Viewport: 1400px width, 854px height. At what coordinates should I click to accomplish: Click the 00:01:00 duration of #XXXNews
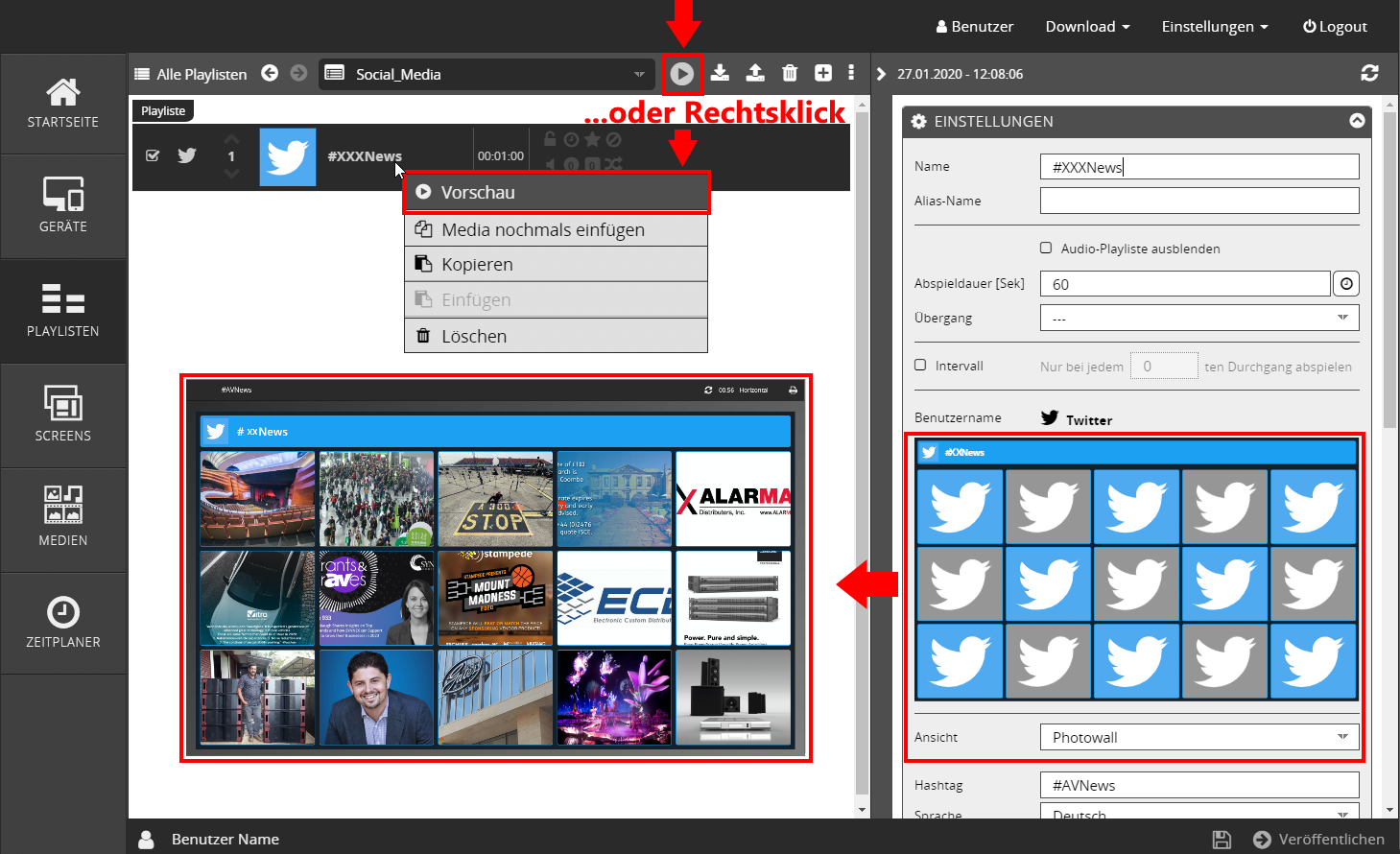point(501,156)
